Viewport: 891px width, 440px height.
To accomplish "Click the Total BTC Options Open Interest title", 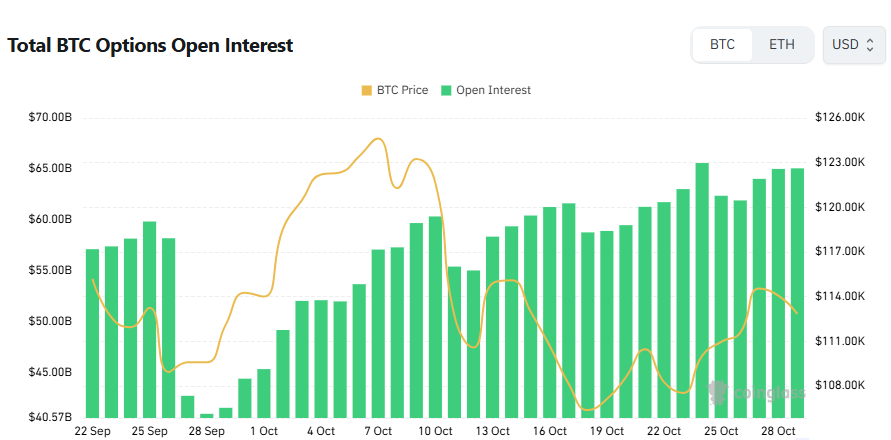I will point(150,46).
